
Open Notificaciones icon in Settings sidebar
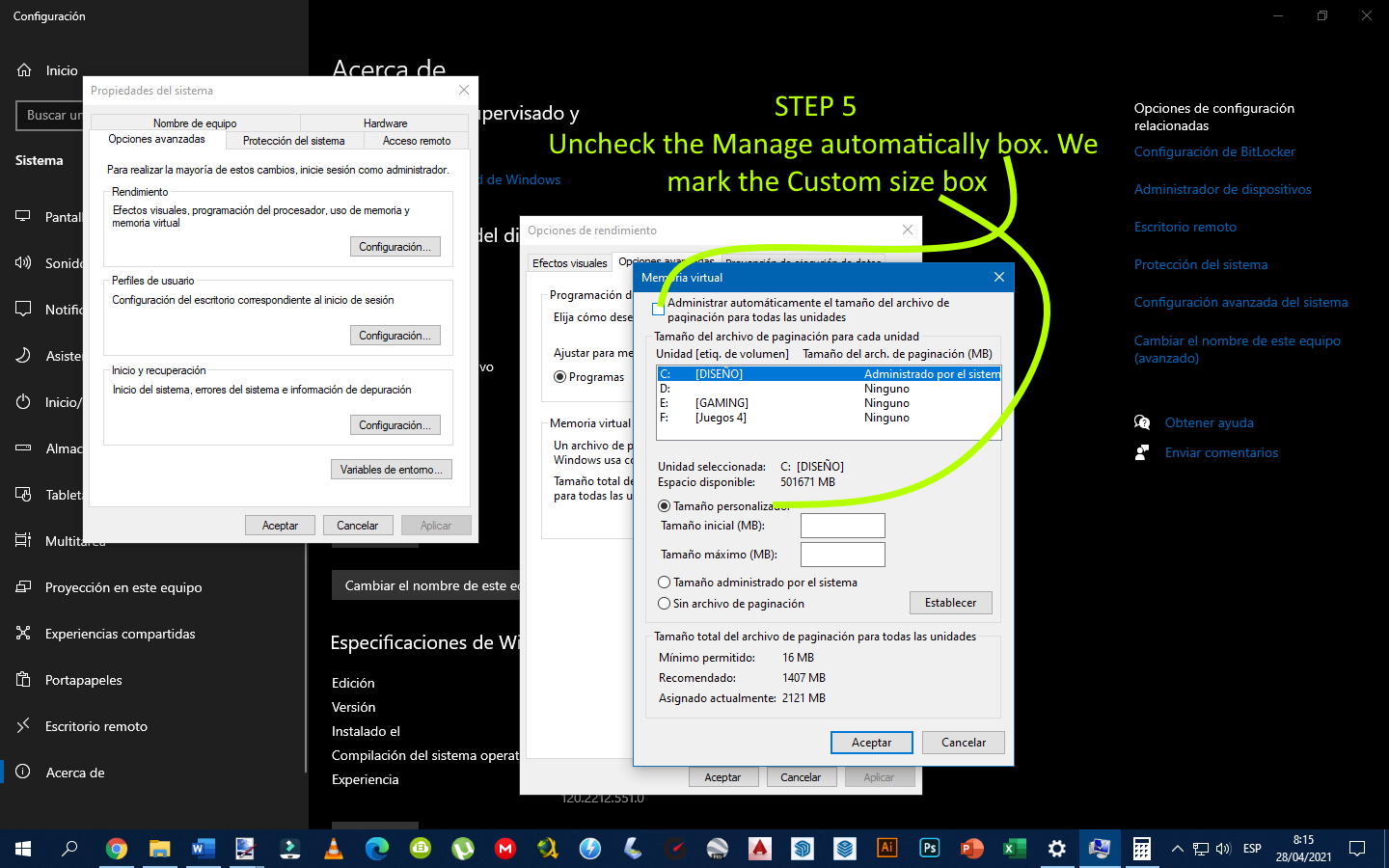23,309
